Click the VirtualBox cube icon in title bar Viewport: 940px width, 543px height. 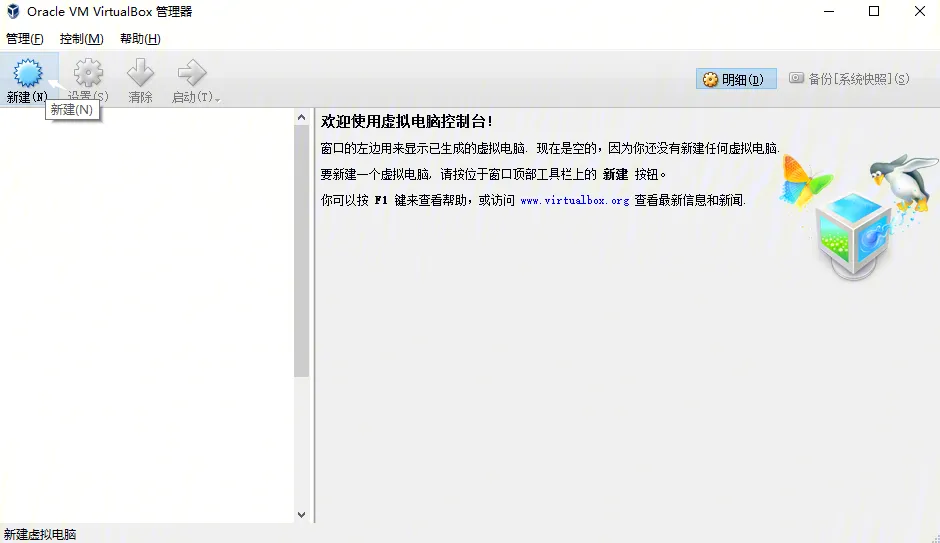[13, 12]
